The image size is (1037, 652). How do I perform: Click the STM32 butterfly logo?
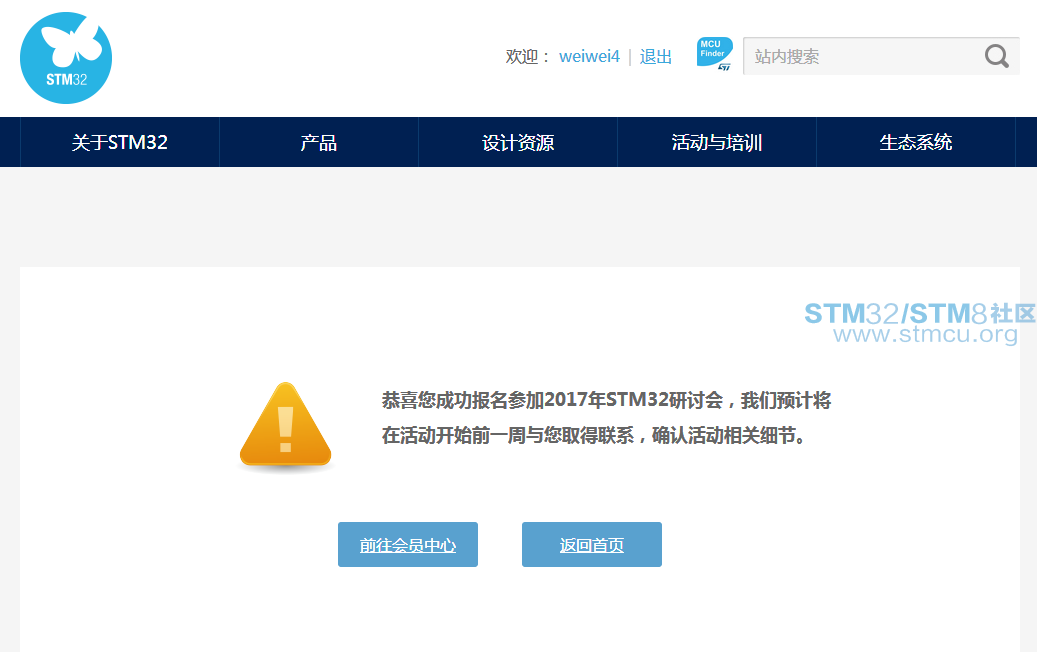[x=66, y=58]
